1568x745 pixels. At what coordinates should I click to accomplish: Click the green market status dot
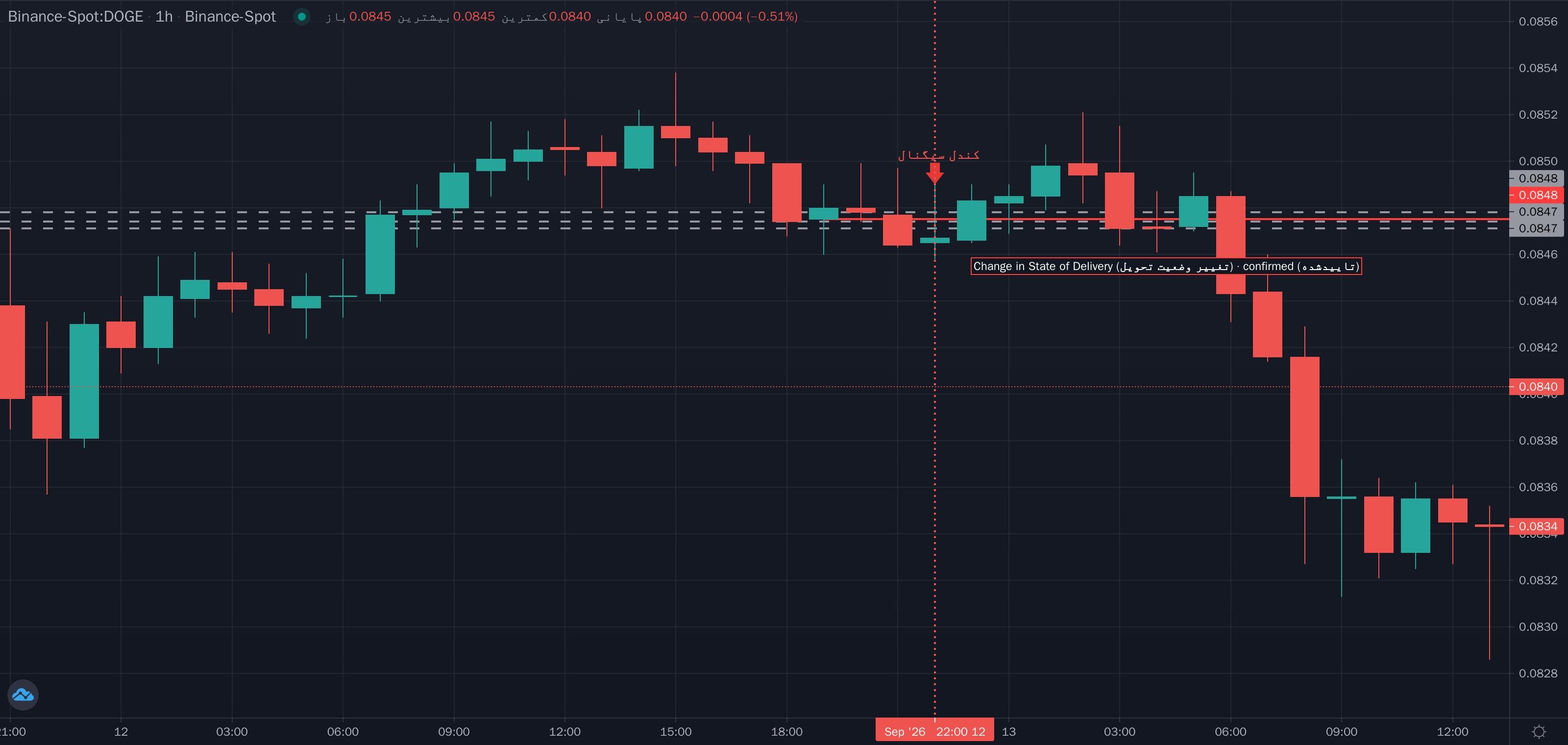coord(301,17)
